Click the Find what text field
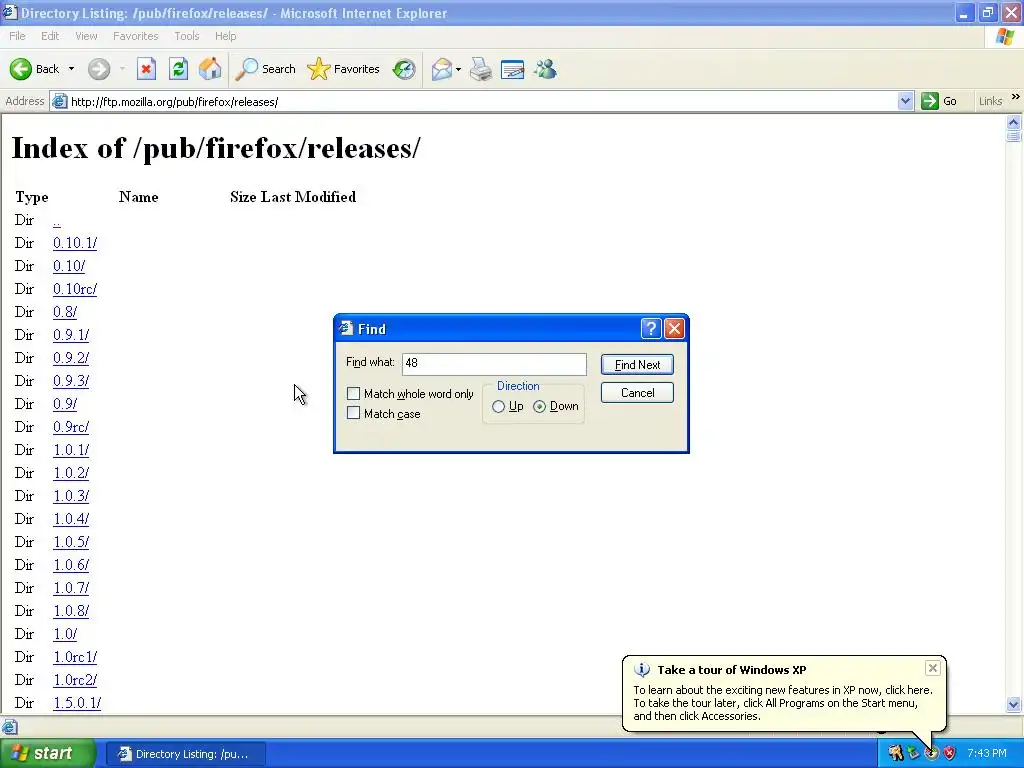Image resolution: width=1024 pixels, height=768 pixels. tap(494, 364)
